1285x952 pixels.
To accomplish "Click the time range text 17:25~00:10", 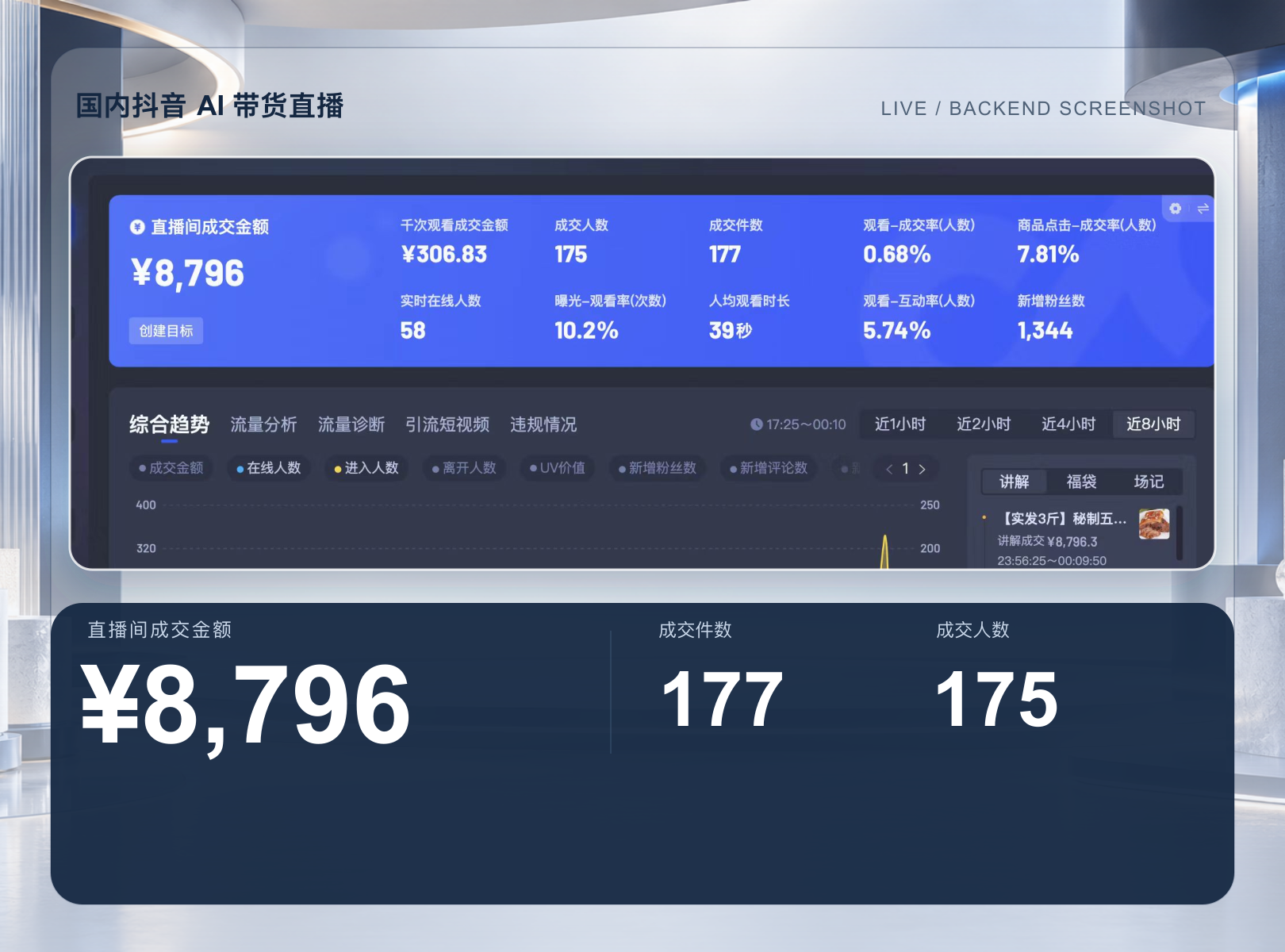I will 806,424.
